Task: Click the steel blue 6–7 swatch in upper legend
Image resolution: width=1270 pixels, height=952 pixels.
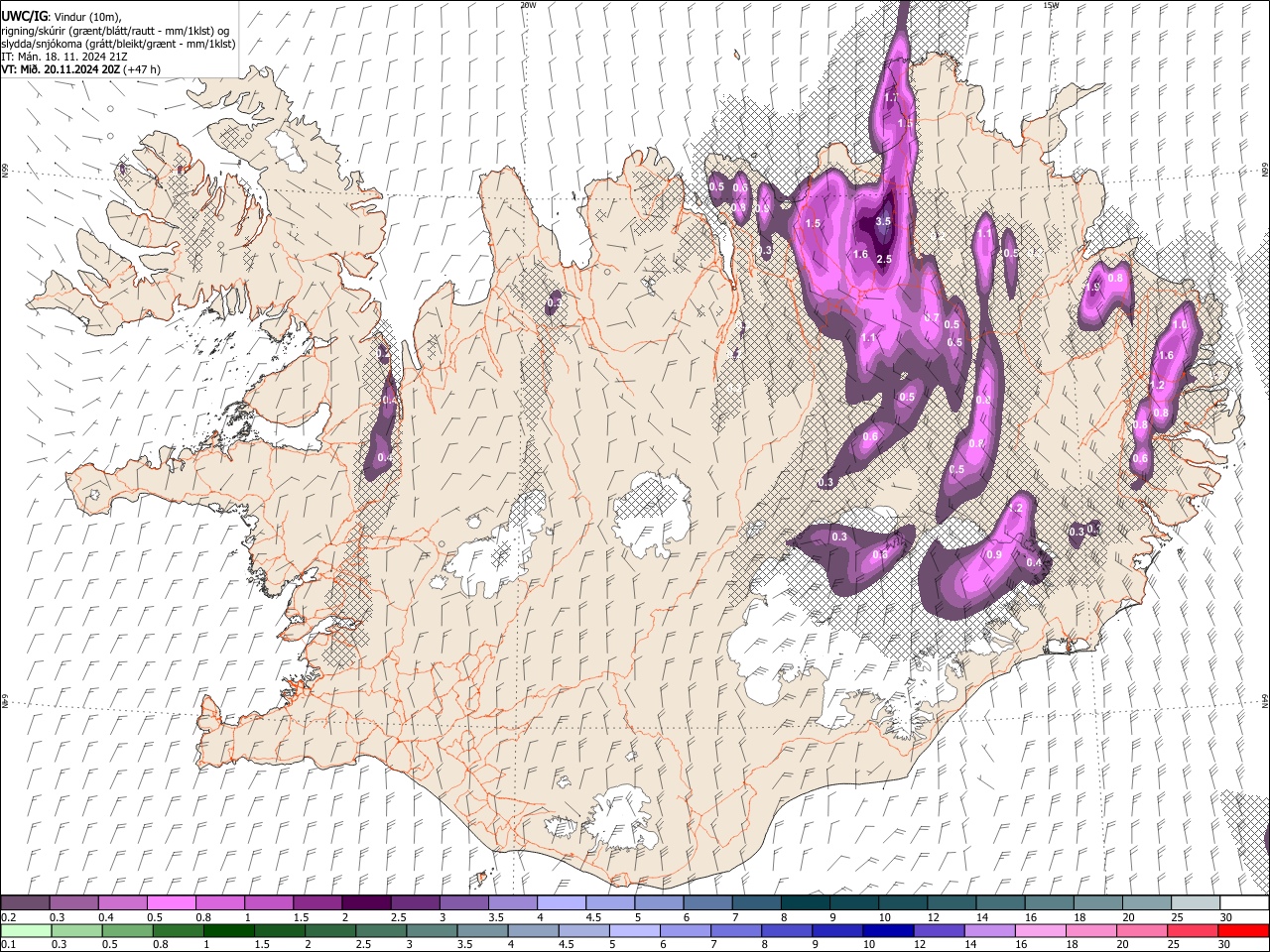Action: point(707,903)
